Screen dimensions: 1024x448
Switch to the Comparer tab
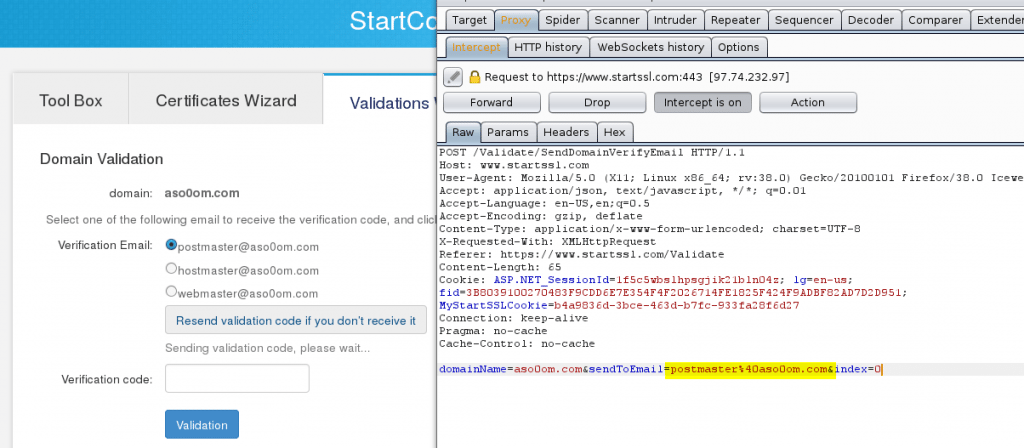click(x=935, y=20)
